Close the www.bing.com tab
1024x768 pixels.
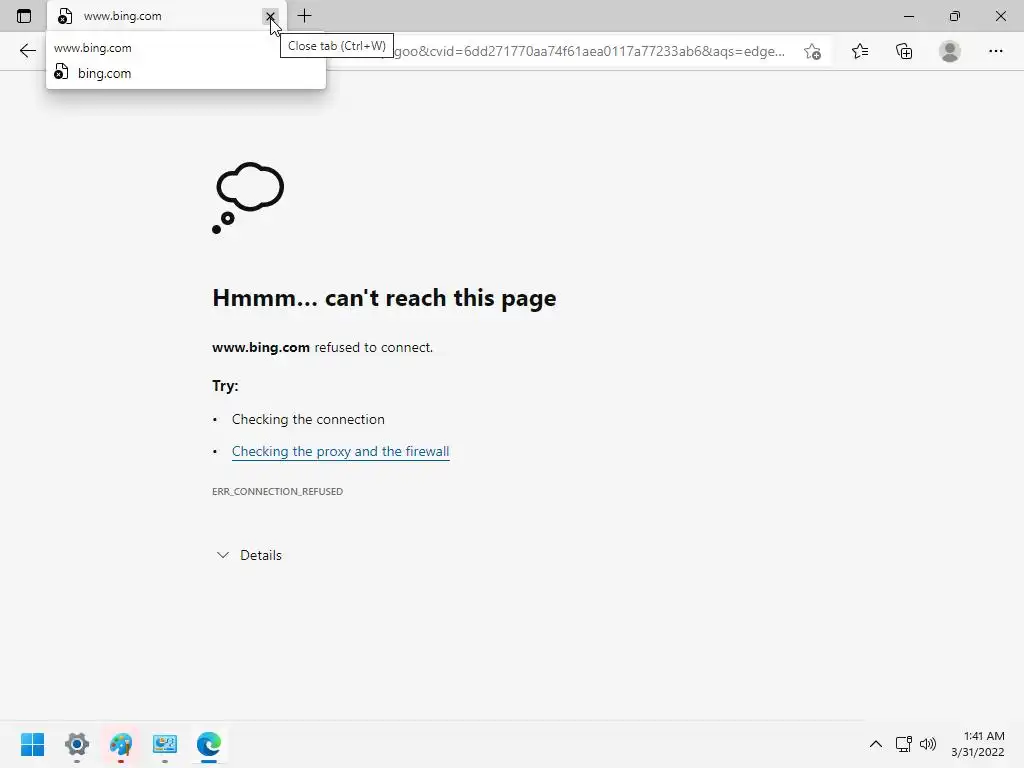click(270, 16)
